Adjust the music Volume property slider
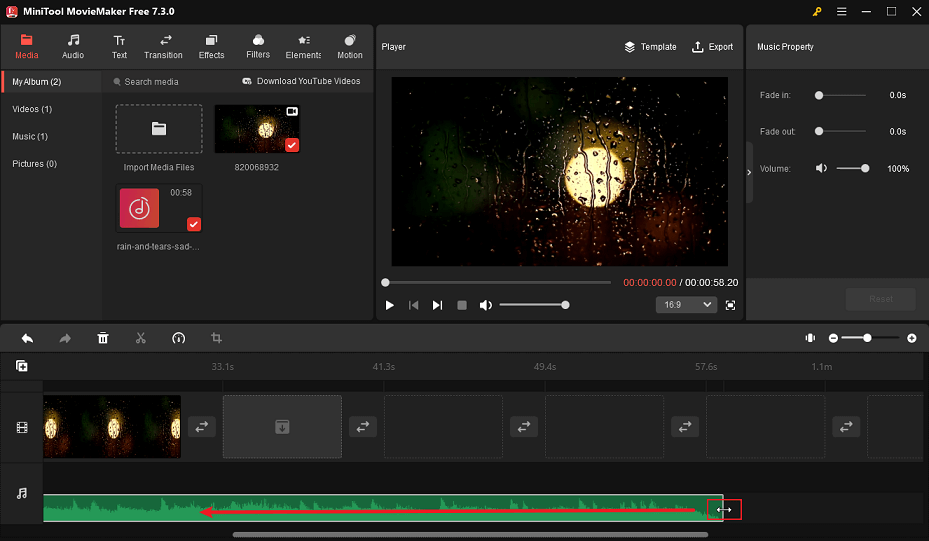 coord(853,168)
